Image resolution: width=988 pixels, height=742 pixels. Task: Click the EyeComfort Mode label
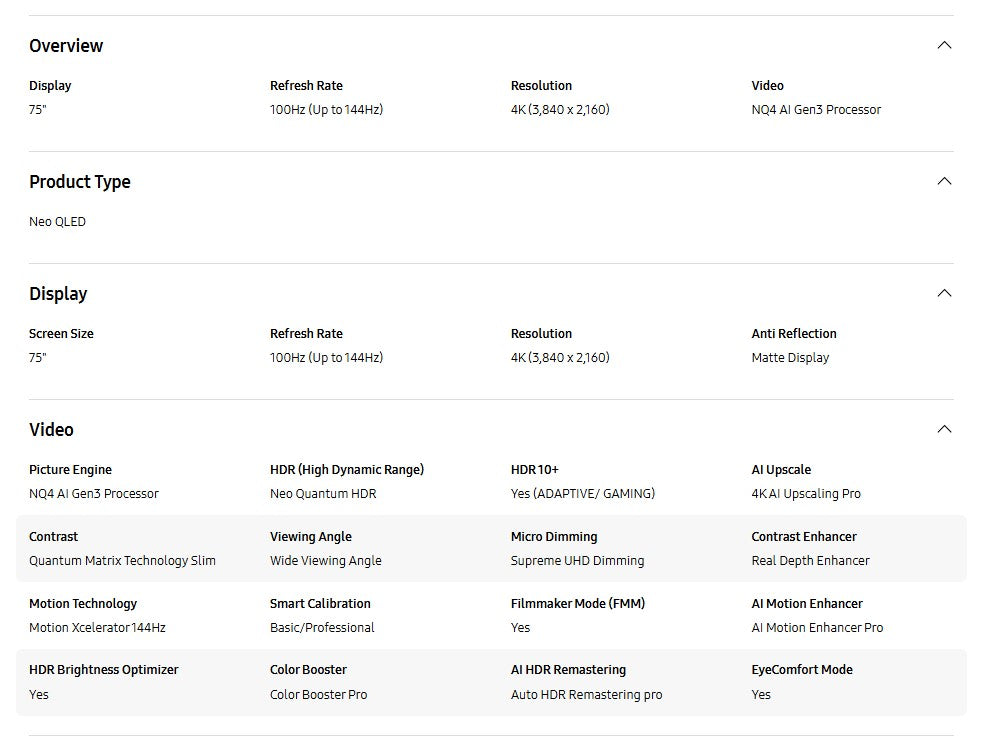(x=802, y=670)
